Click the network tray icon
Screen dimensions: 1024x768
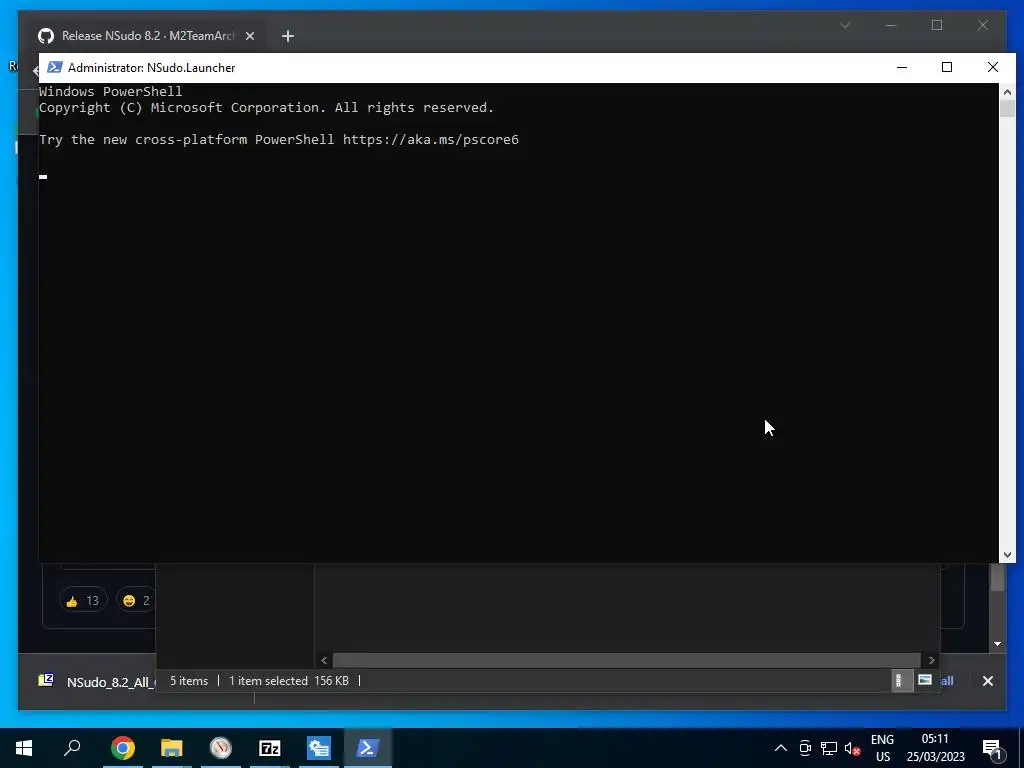829,748
